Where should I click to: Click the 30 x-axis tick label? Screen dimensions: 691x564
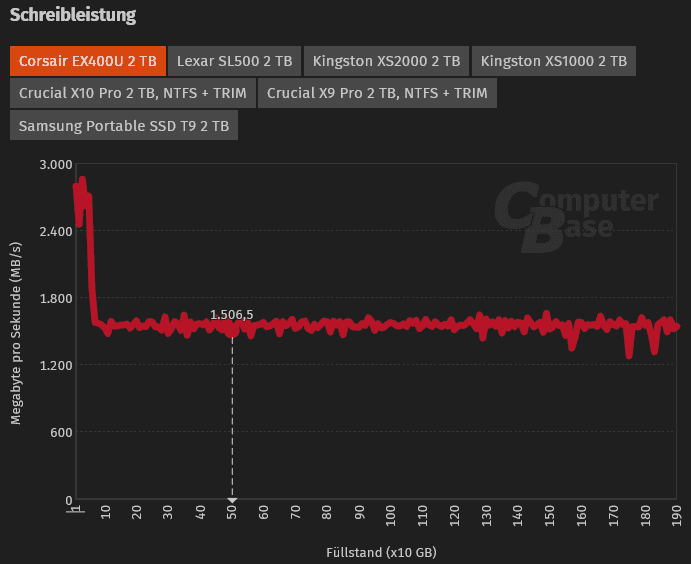[x=168, y=512]
